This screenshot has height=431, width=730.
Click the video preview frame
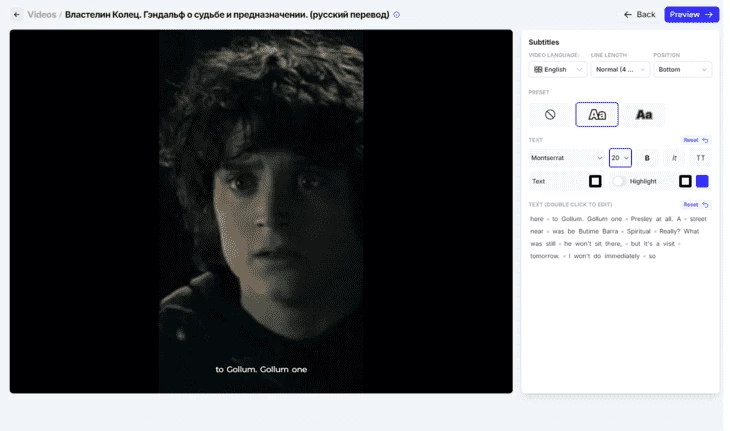[x=261, y=212]
